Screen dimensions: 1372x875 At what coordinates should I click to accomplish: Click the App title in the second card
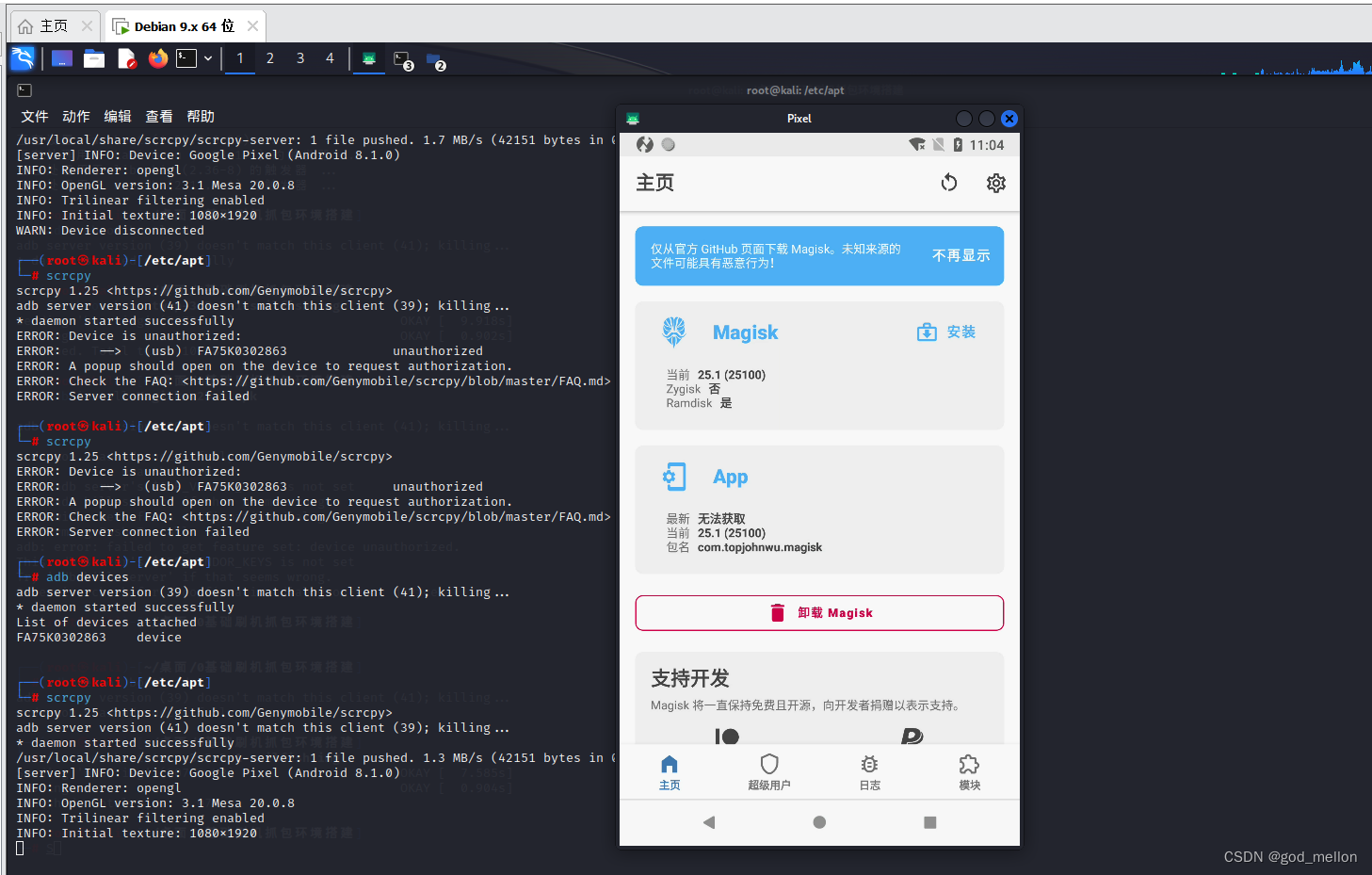click(x=731, y=478)
